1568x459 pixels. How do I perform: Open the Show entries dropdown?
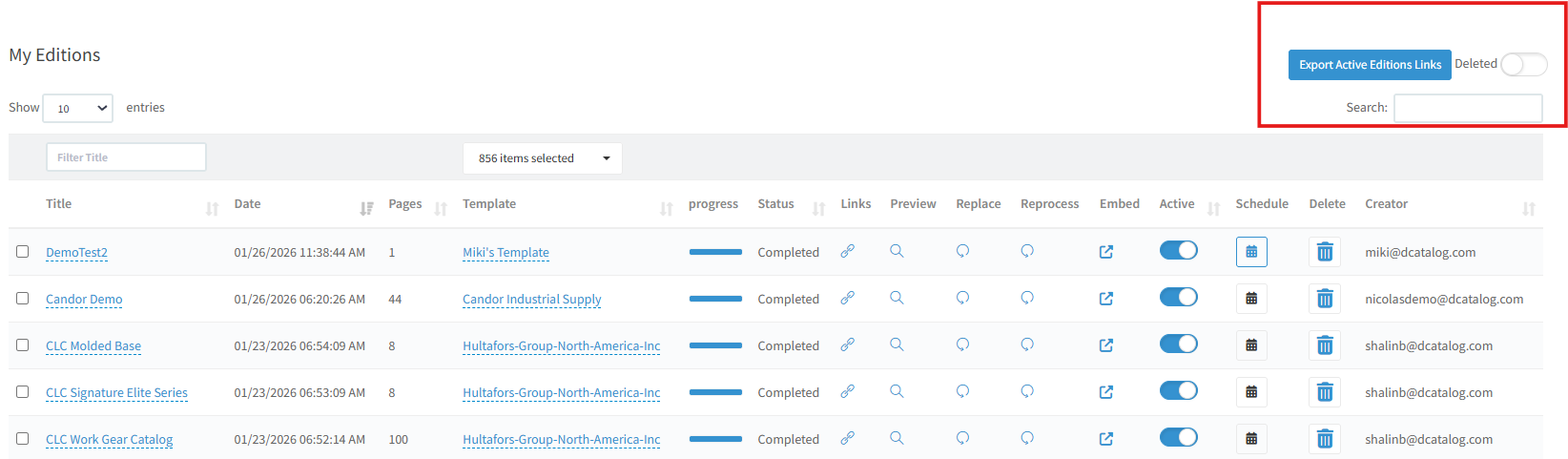coord(77,108)
